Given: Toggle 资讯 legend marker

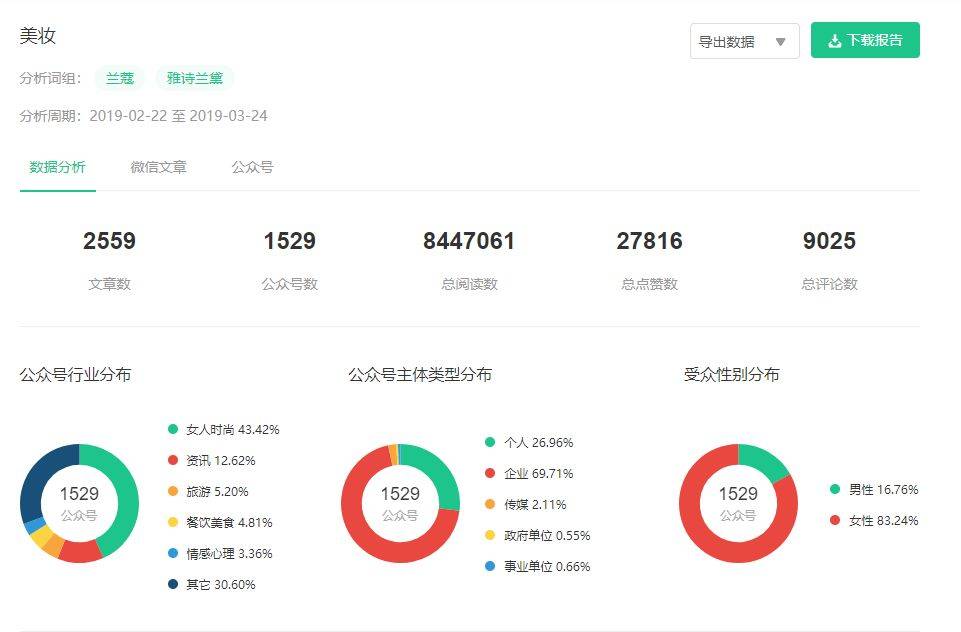Looking at the screenshot, I should pyautogui.click(x=173, y=460).
